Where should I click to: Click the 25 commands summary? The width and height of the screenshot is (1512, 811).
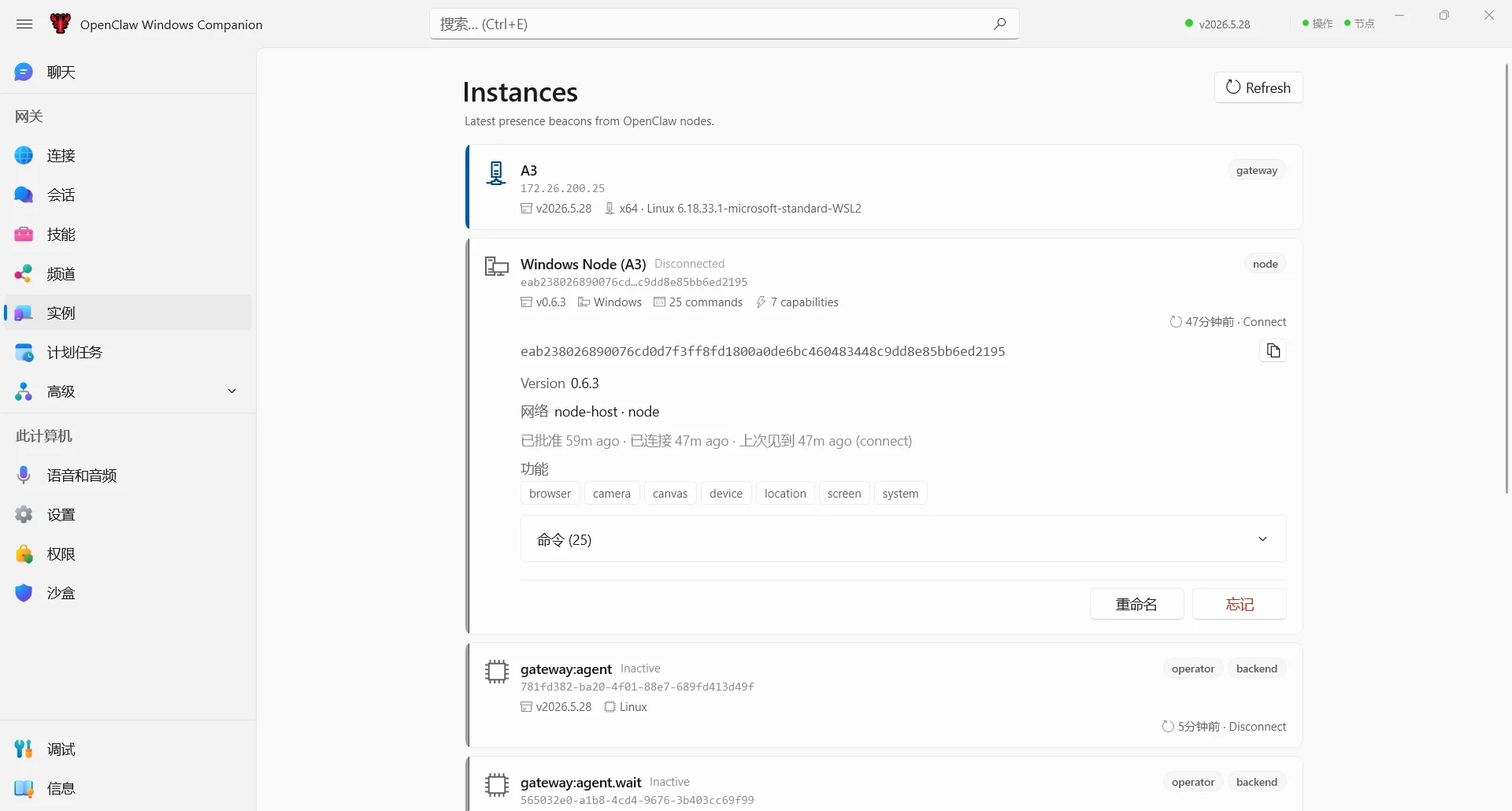pyautogui.click(x=699, y=302)
